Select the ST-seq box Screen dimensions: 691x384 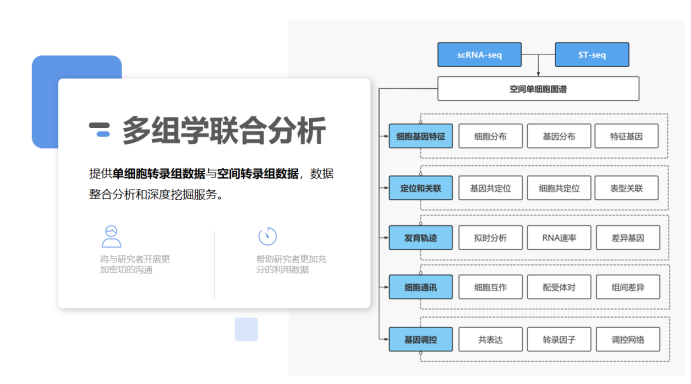tap(592, 55)
